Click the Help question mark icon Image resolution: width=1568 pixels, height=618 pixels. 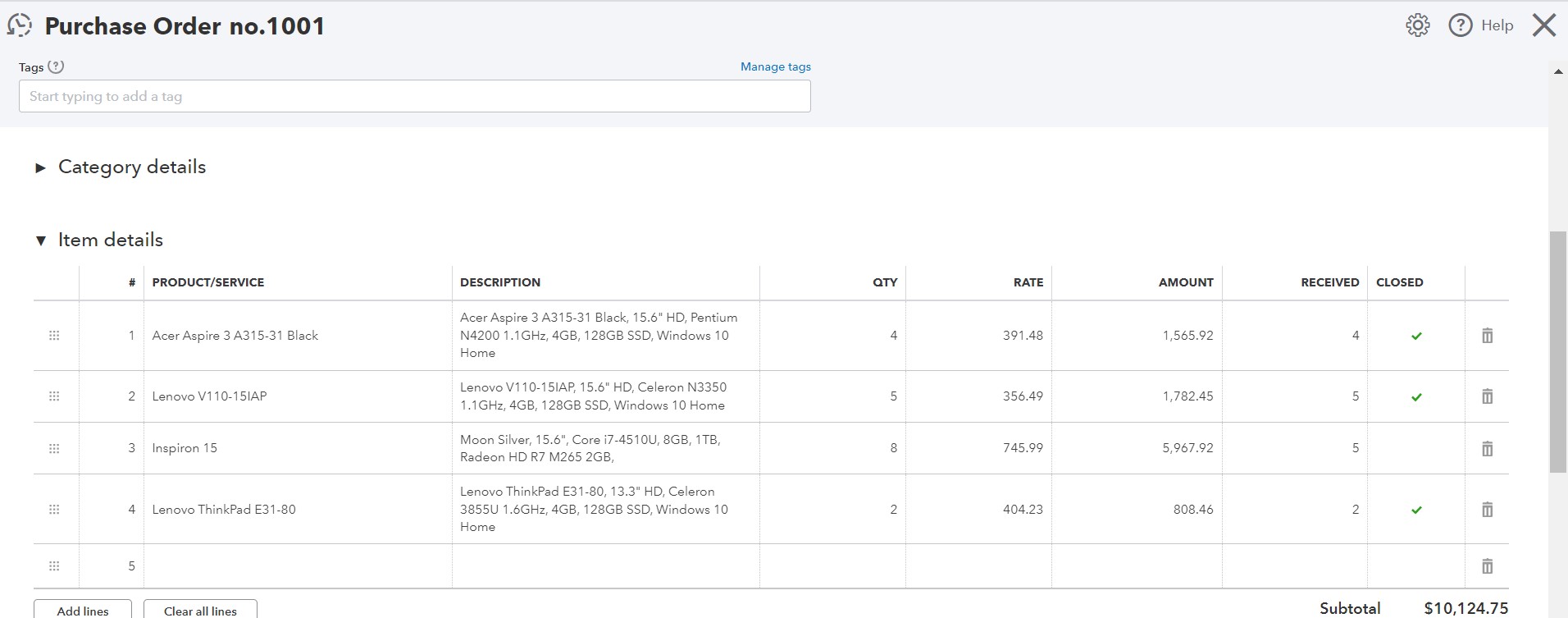(x=1461, y=25)
